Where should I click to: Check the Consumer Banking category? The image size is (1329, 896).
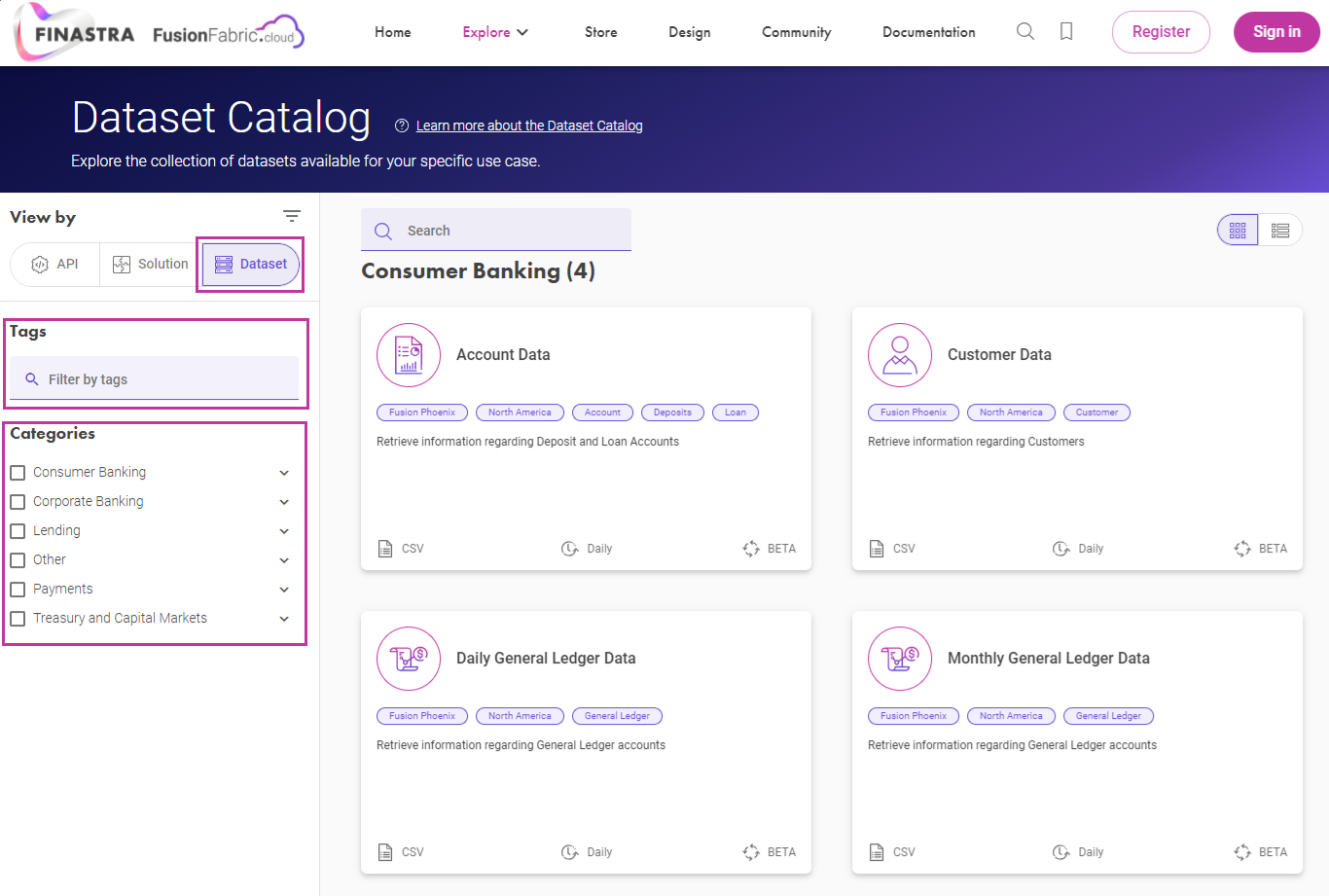(x=18, y=473)
